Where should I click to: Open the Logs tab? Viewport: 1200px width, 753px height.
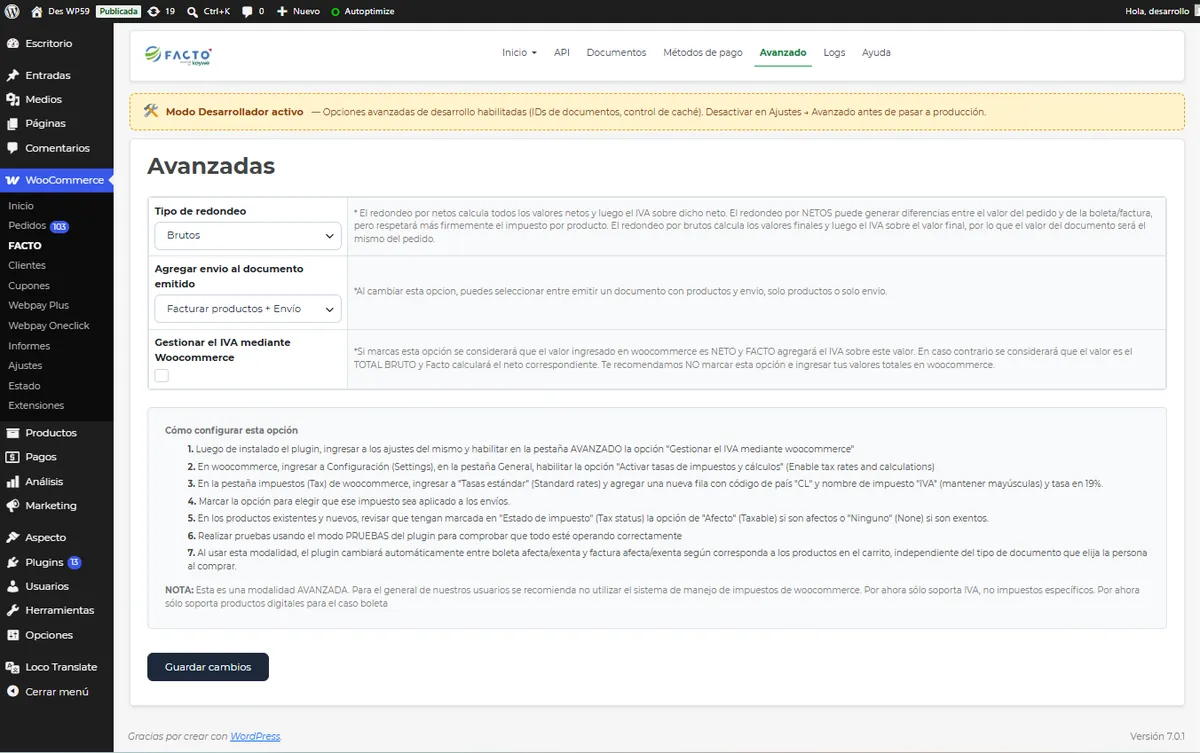click(x=834, y=52)
